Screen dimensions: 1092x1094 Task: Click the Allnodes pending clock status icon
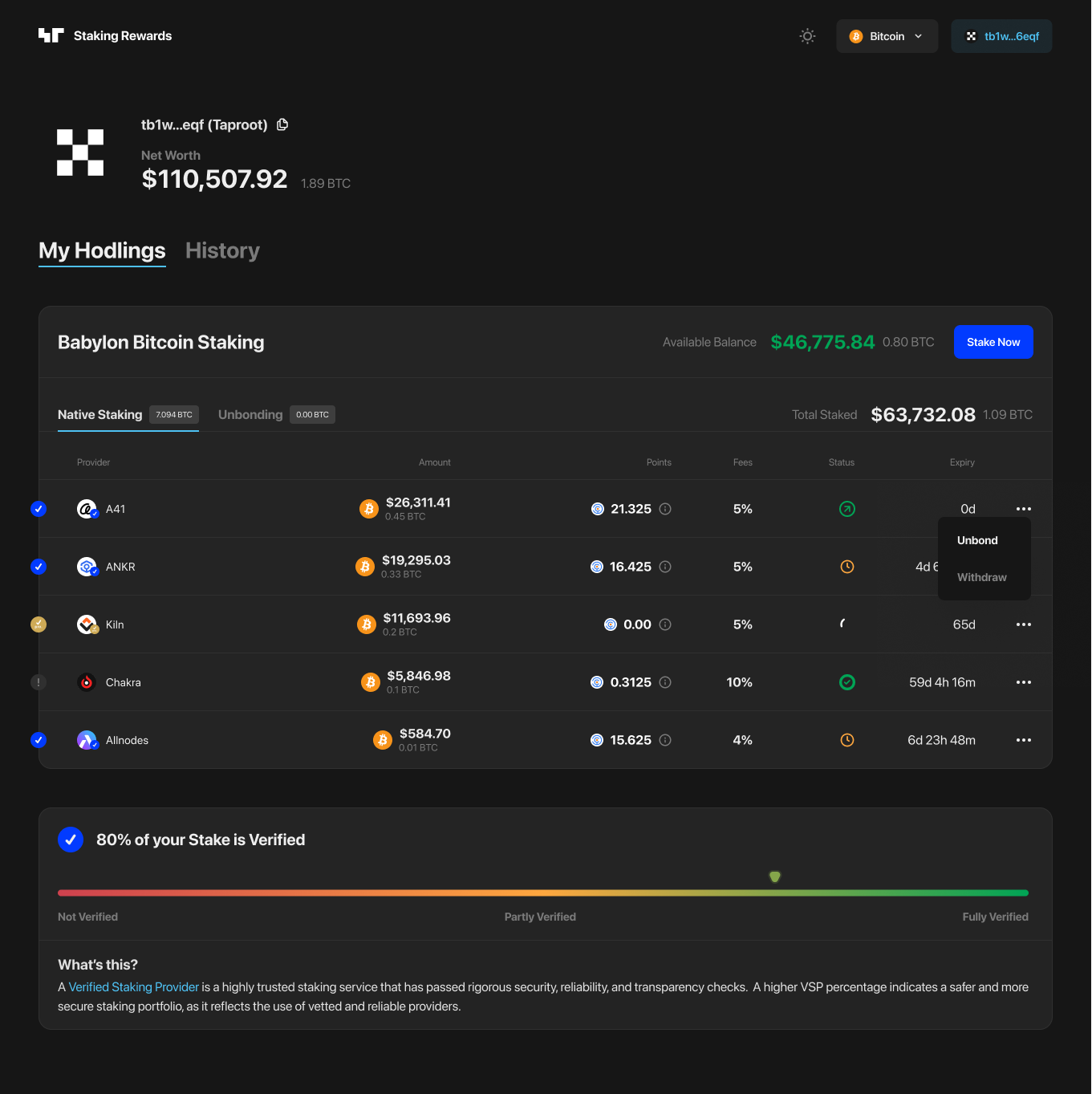point(847,740)
